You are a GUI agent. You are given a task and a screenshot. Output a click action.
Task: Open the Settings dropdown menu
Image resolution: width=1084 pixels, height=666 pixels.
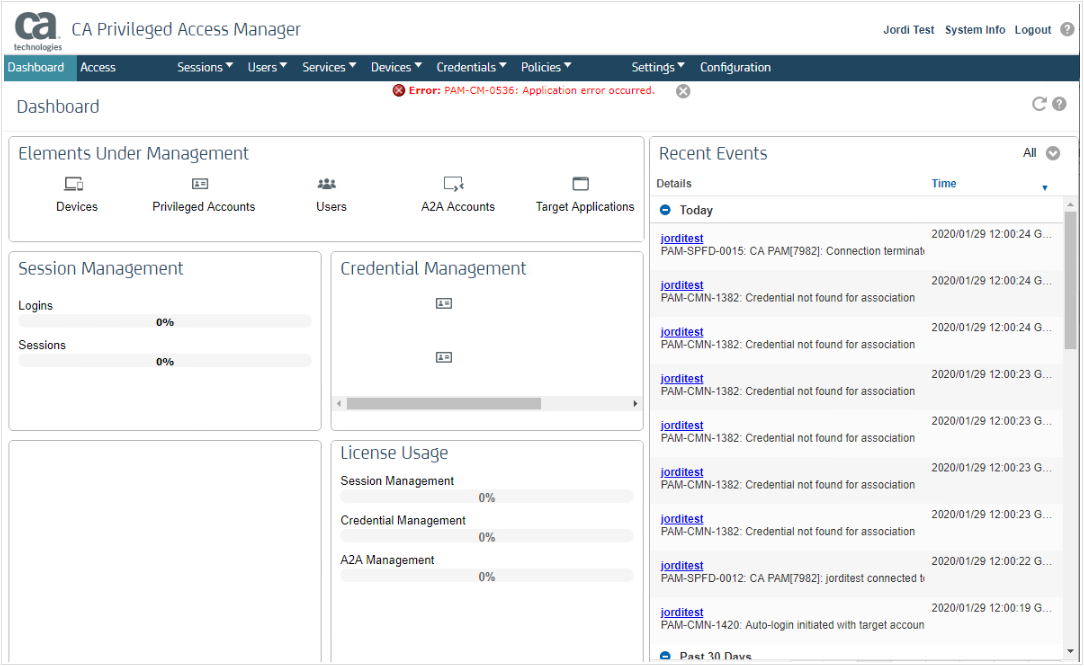coord(658,67)
